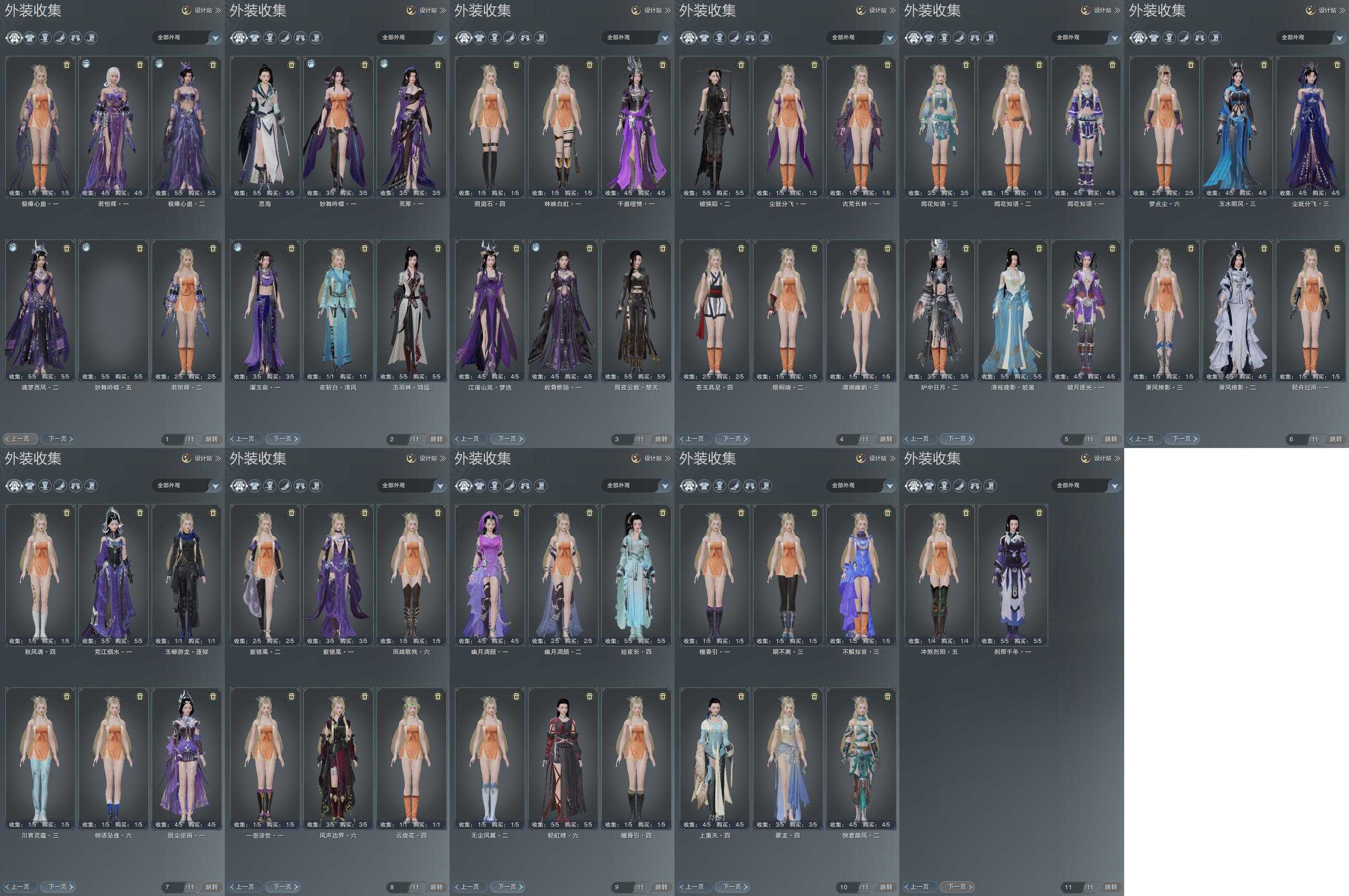Click the bag icon on 若恒辉·一 card
This screenshot has width=1349, height=896.
[86, 64]
